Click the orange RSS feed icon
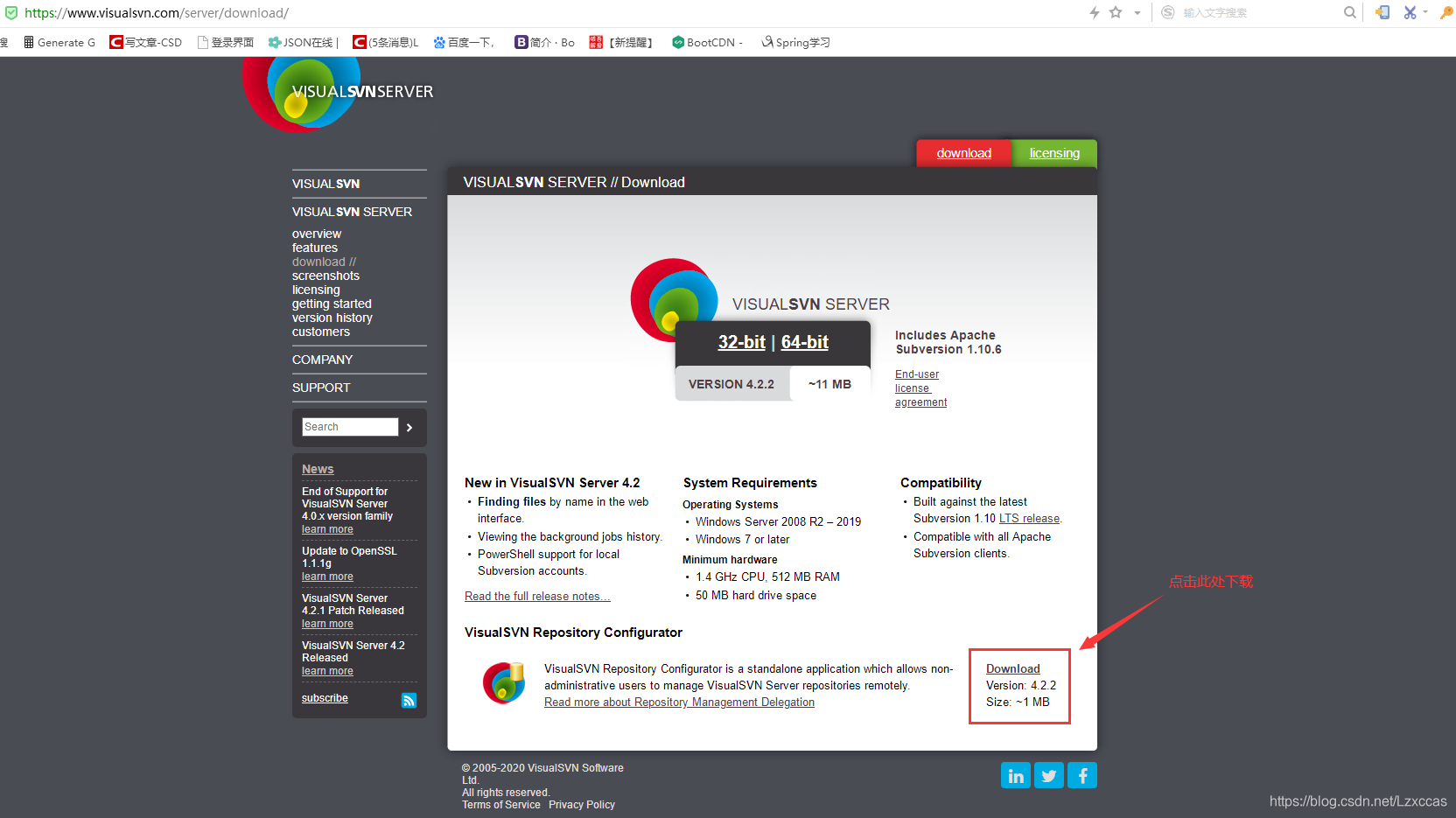Viewport: 1456px width, 818px height. 409,700
